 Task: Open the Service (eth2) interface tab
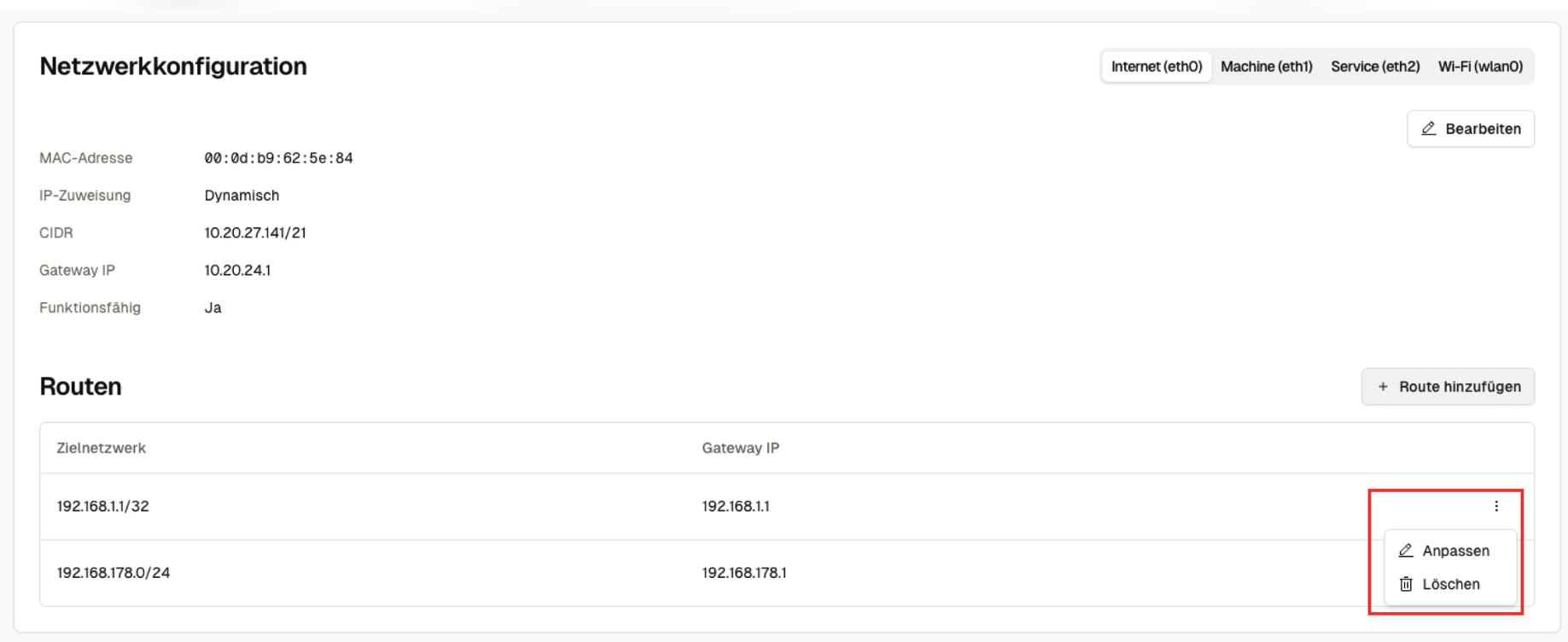[x=1374, y=67]
